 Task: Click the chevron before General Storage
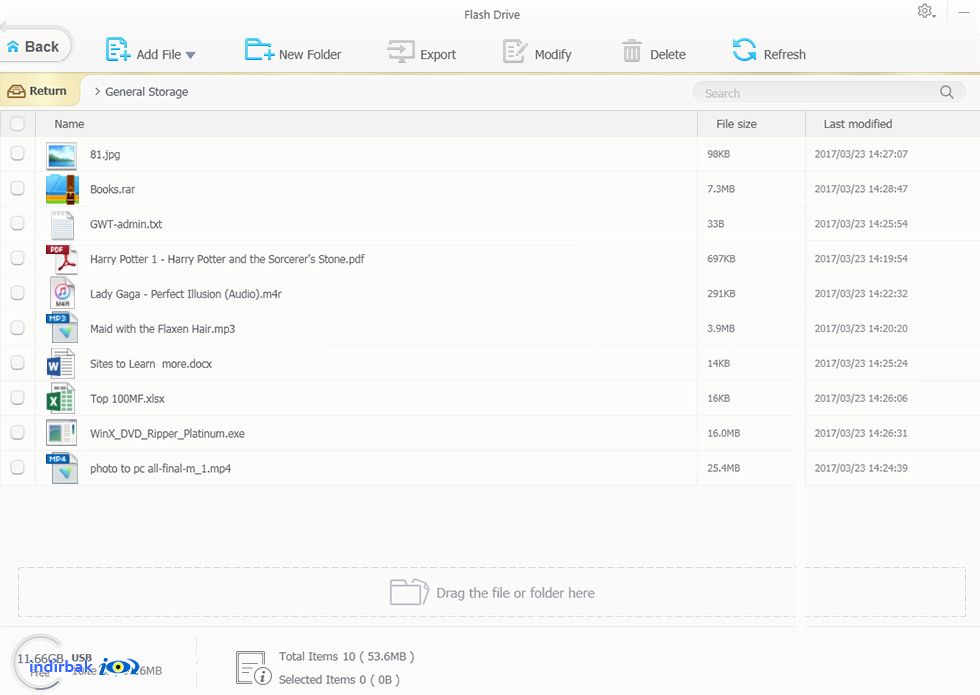(97, 91)
